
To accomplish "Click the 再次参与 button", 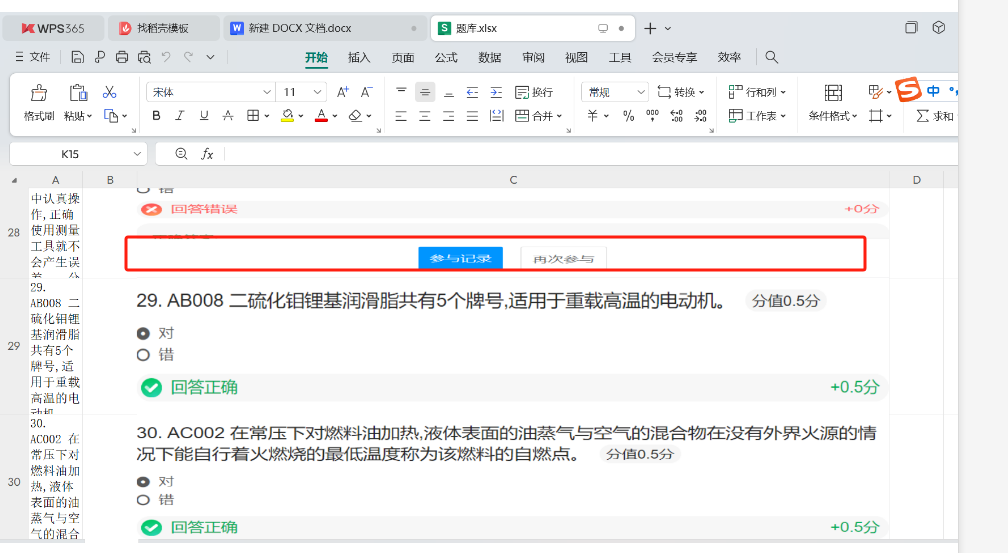I will pos(563,258).
